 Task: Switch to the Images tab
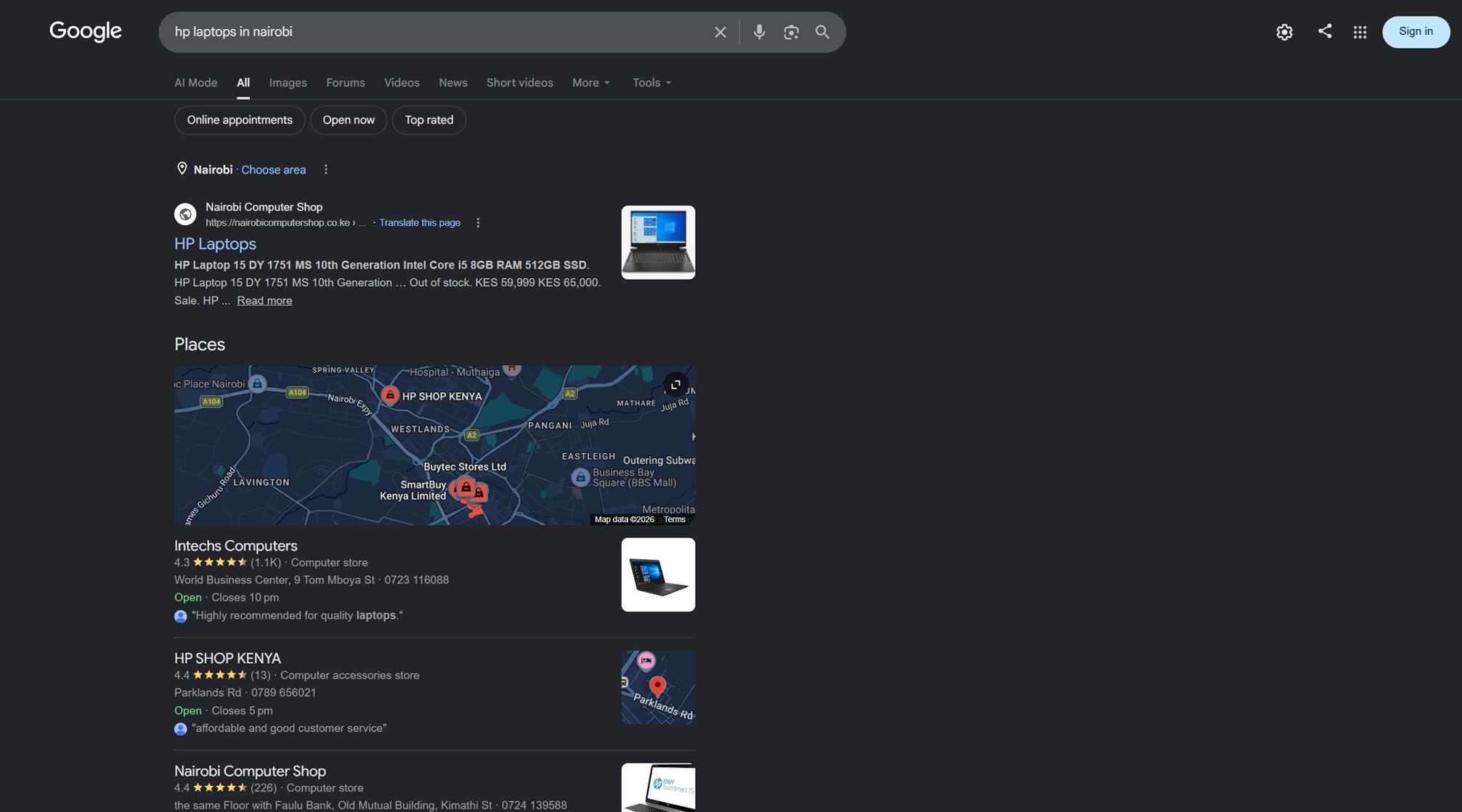tap(288, 83)
